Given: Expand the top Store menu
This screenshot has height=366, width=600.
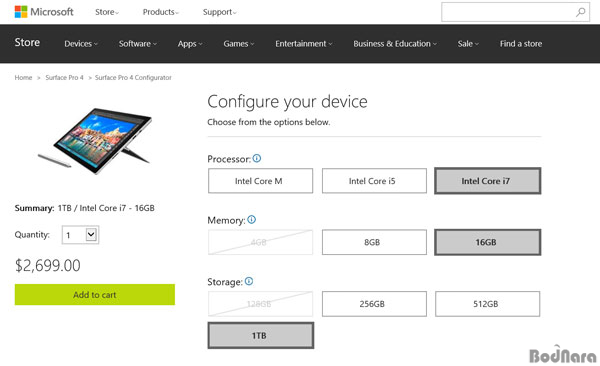Looking at the screenshot, I should click(x=107, y=12).
